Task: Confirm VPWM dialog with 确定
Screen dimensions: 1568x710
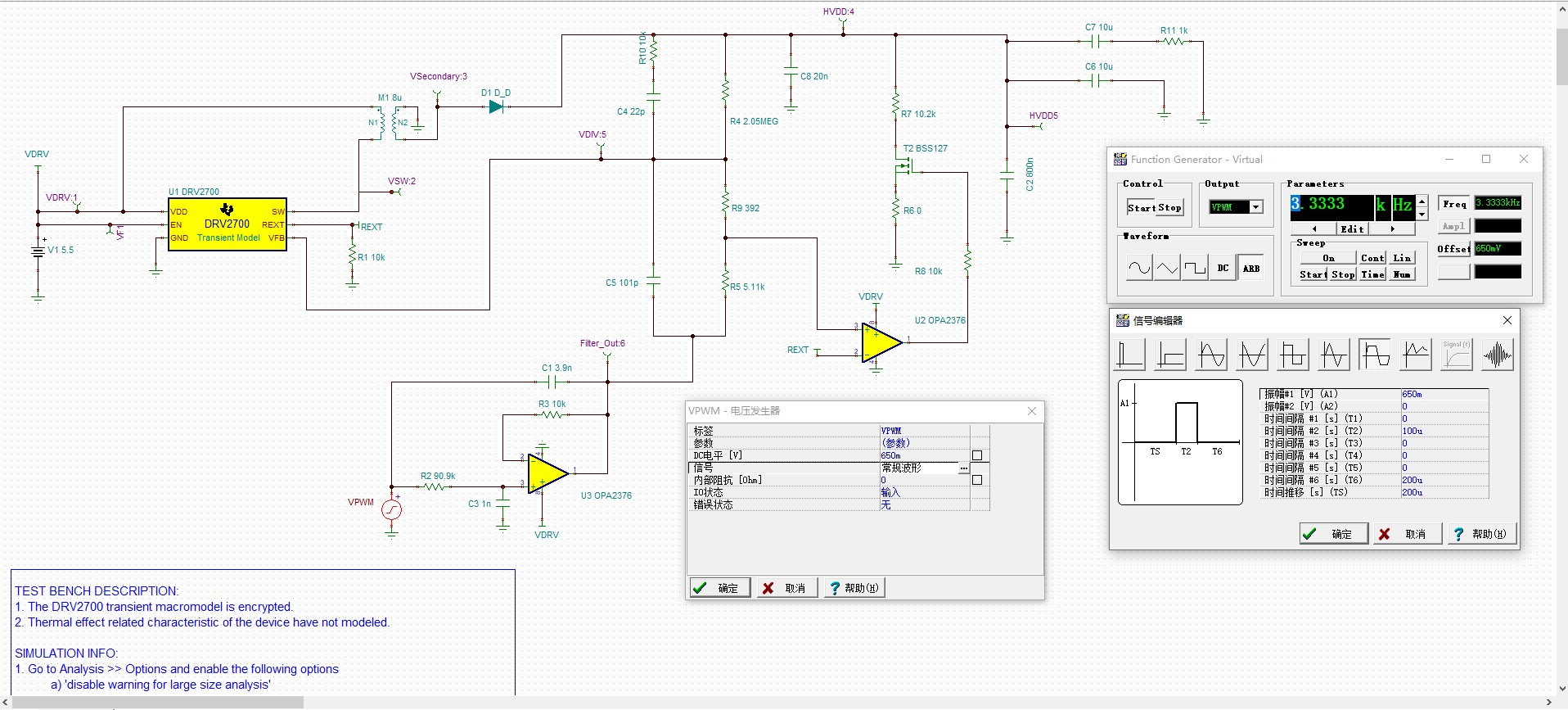Action: [x=720, y=588]
